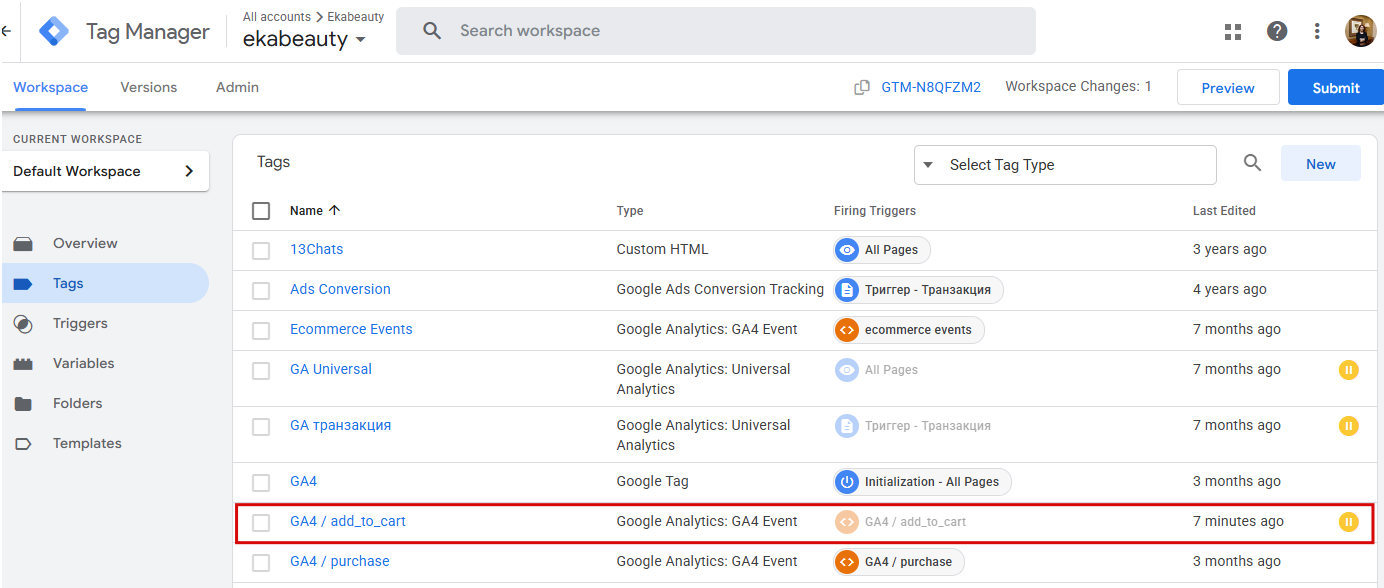Check the 13Chats tag checkbox

click(261, 250)
